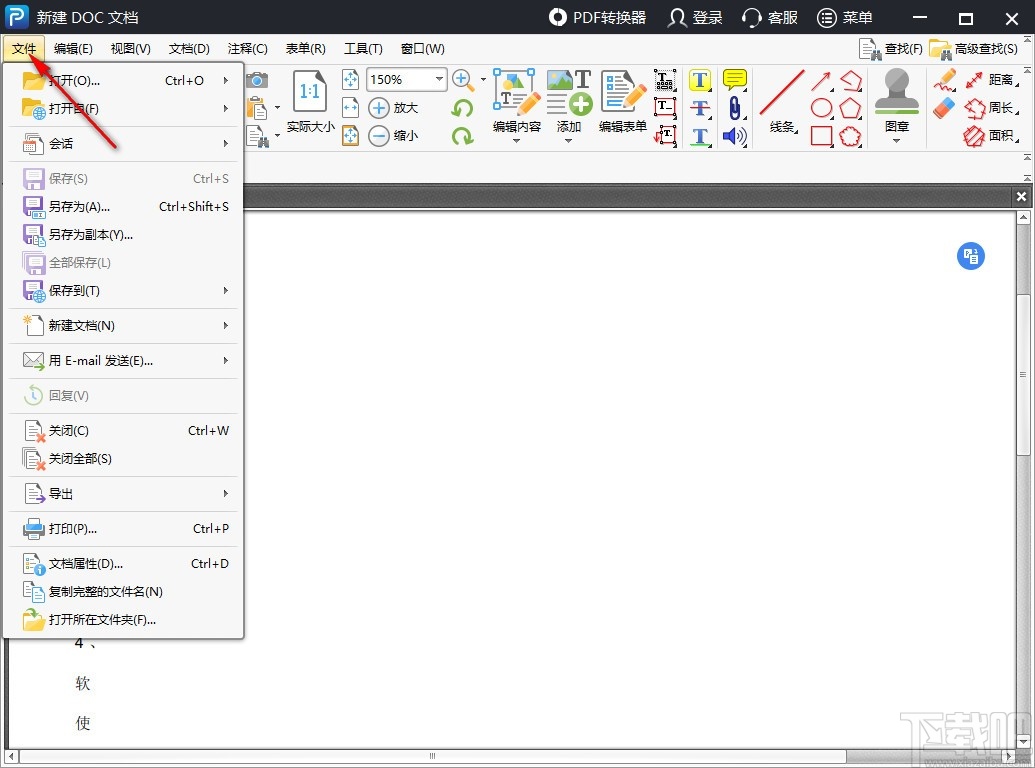Click the speaker sound annotation icon
Image resolution: width=1035 pixels, height=768 pixels.
click(x=735, y=136)
